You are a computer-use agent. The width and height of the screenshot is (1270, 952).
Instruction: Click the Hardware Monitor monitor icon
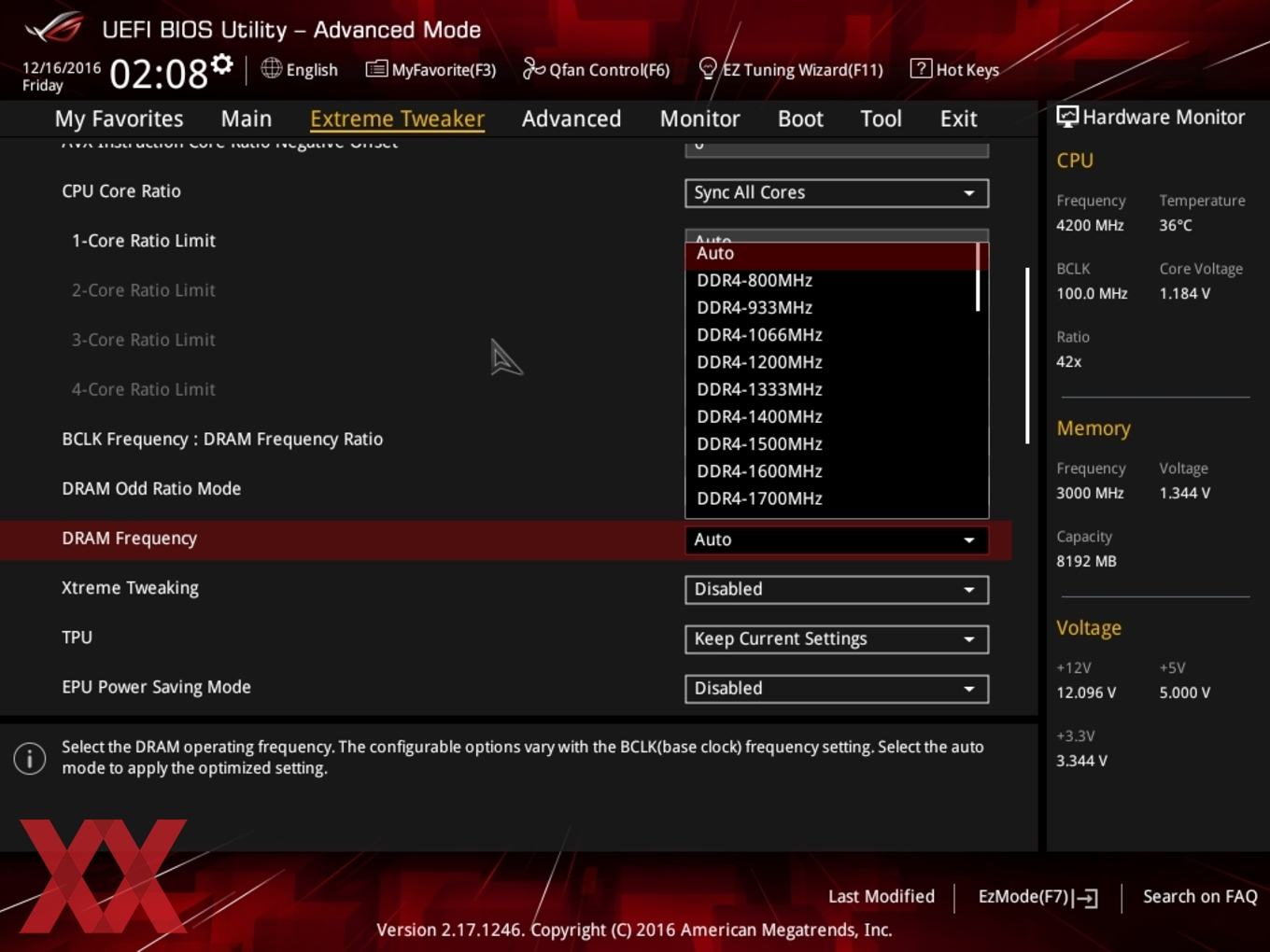point(1066,117)
